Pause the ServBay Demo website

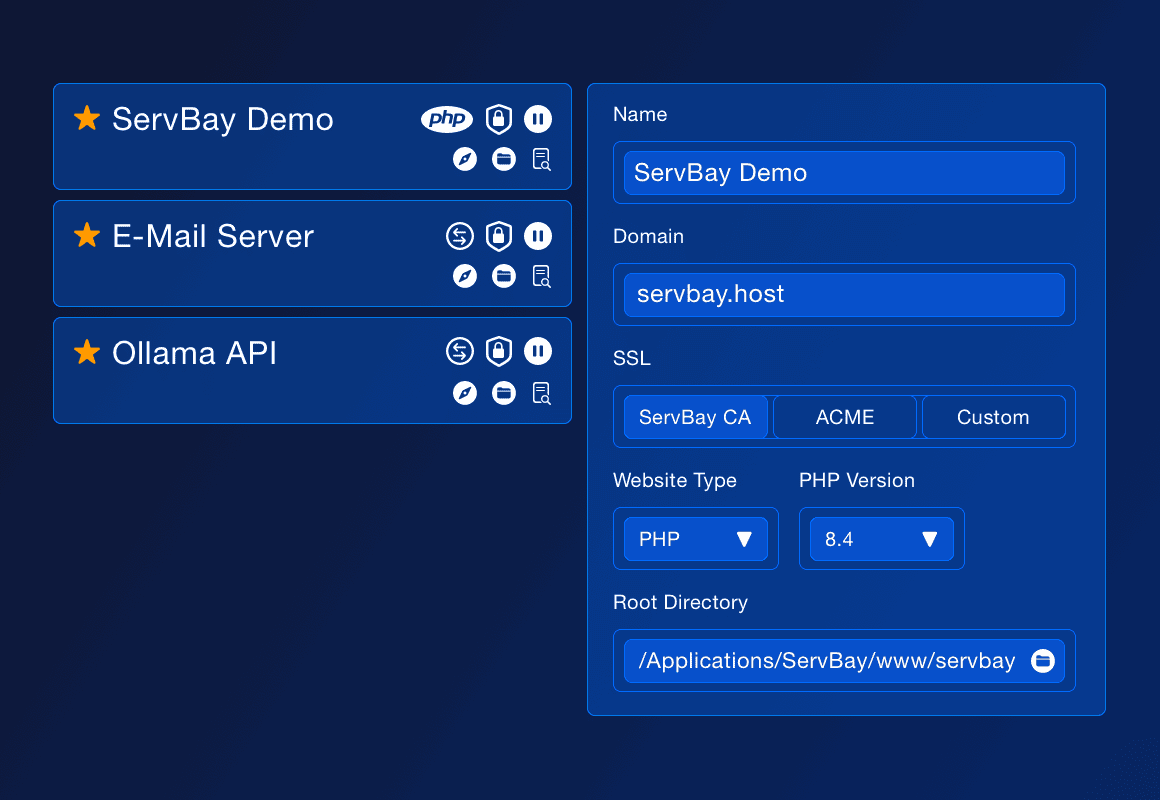538,118
